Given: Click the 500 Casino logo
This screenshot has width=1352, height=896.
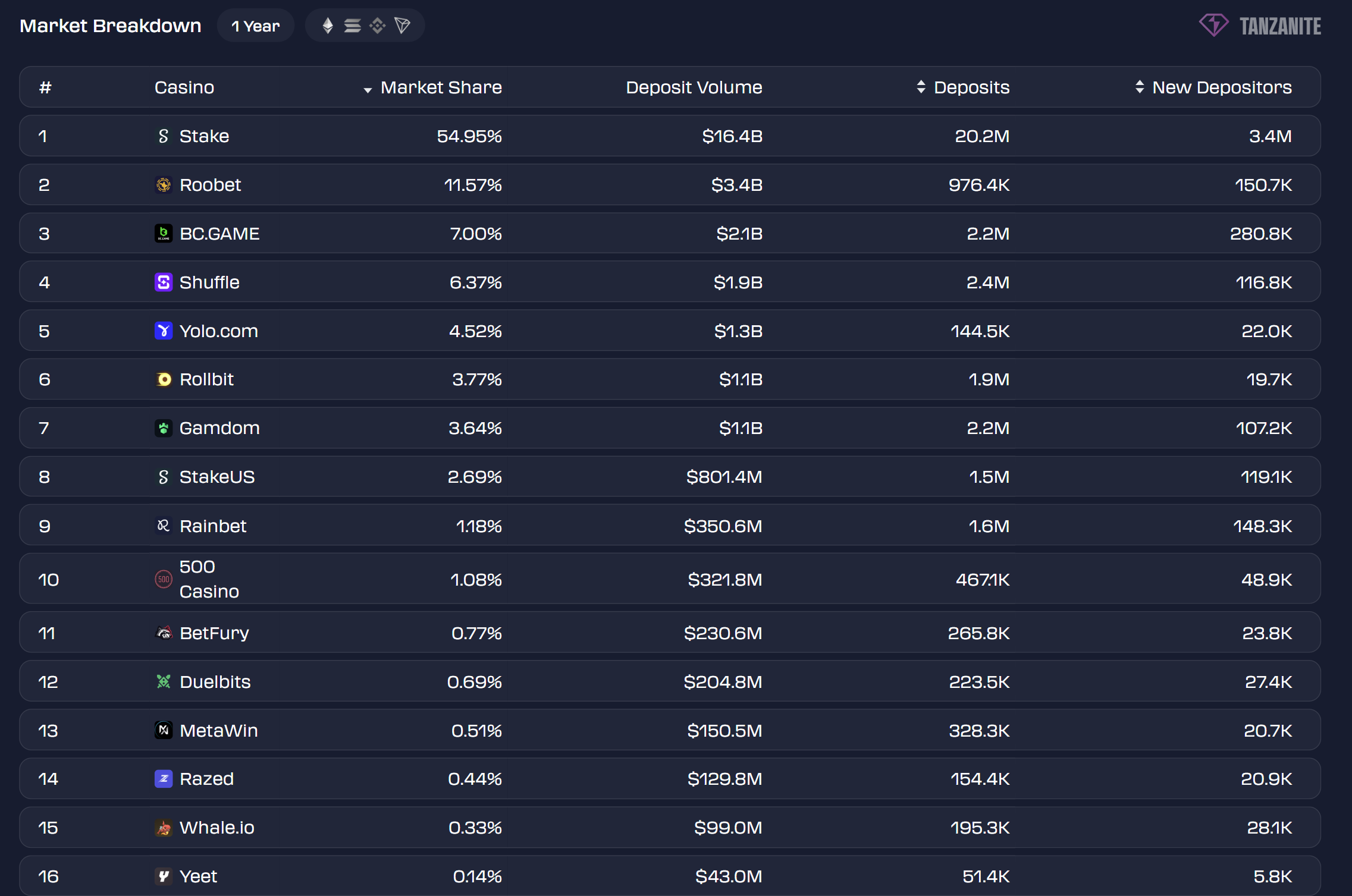Looking at the screenshot, I should 164,579.
